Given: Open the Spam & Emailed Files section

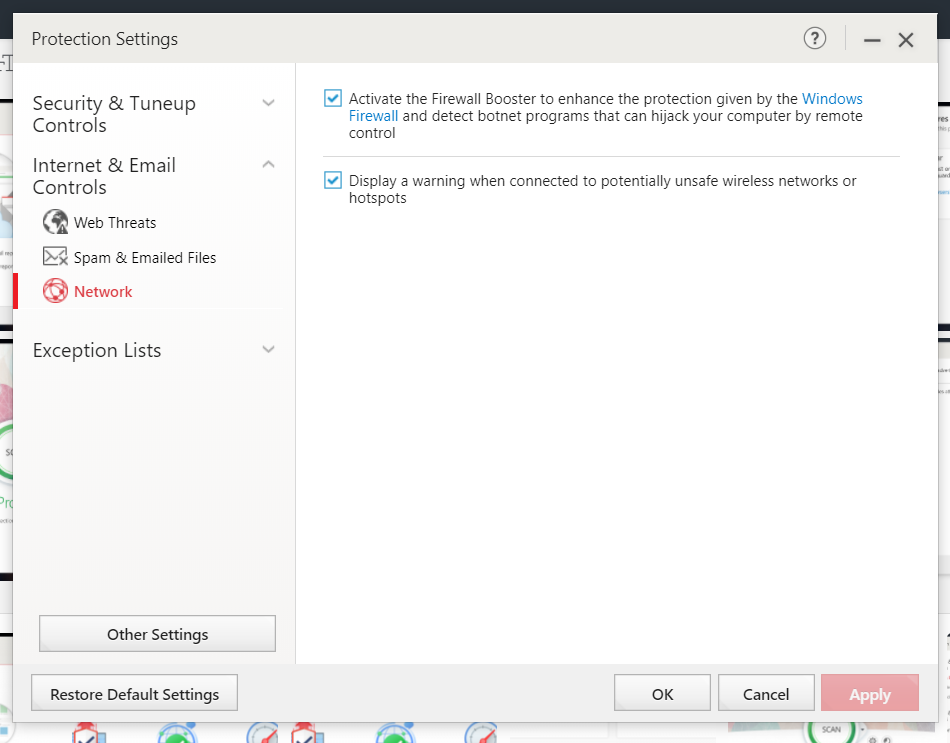Looking at the screenshot, I should coord(145,258).
